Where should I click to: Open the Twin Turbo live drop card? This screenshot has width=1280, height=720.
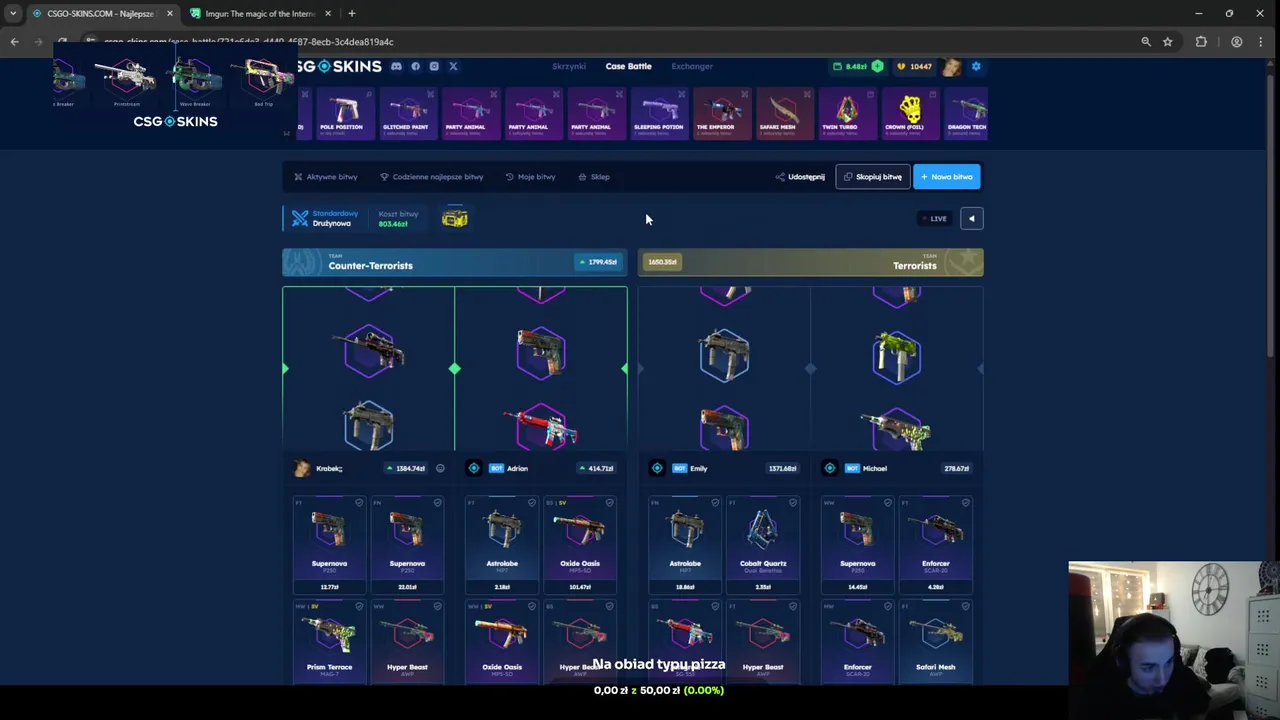847,112
